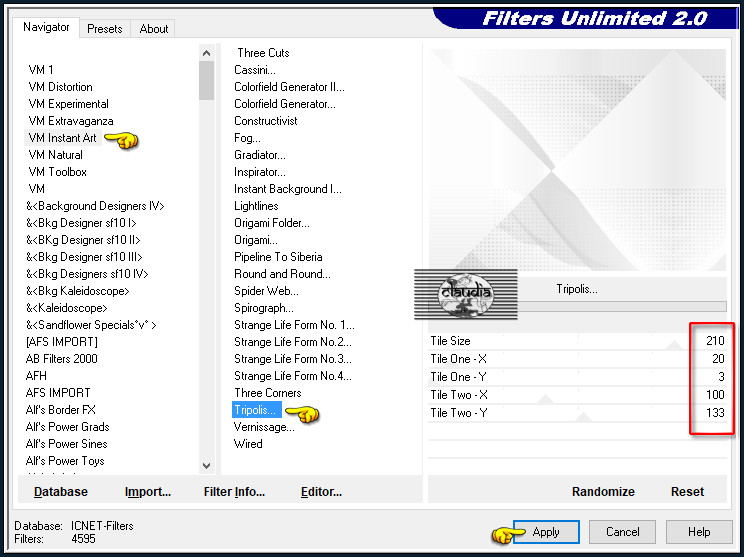This screenshot has height=557, width=744.
Task: Cancel the filter dialog
Action: [x=622, y=532]
